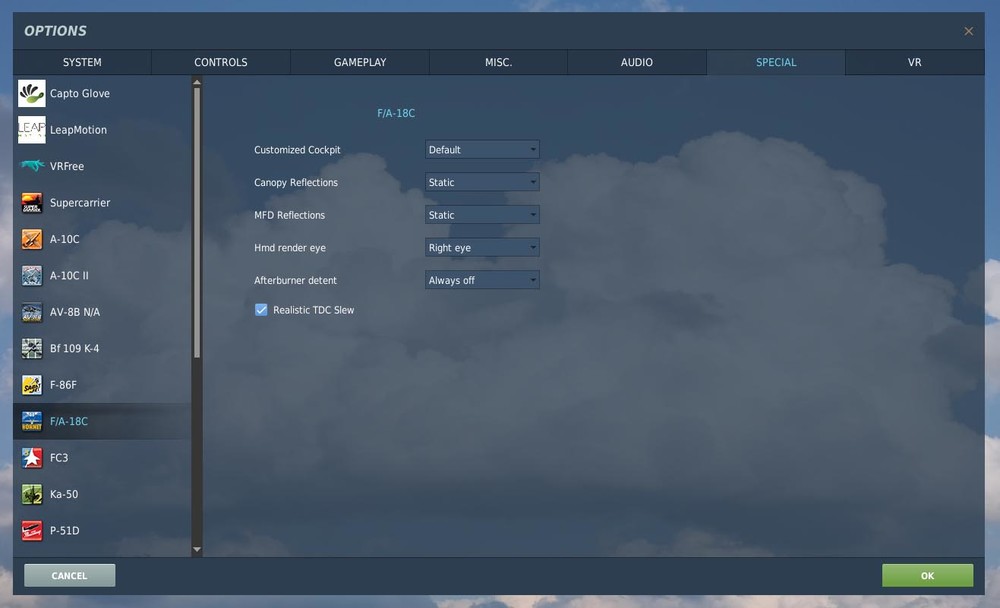The image size is (1000, 608).
Task: Click the CANCEL button
Action: click(x=70, y=575)
